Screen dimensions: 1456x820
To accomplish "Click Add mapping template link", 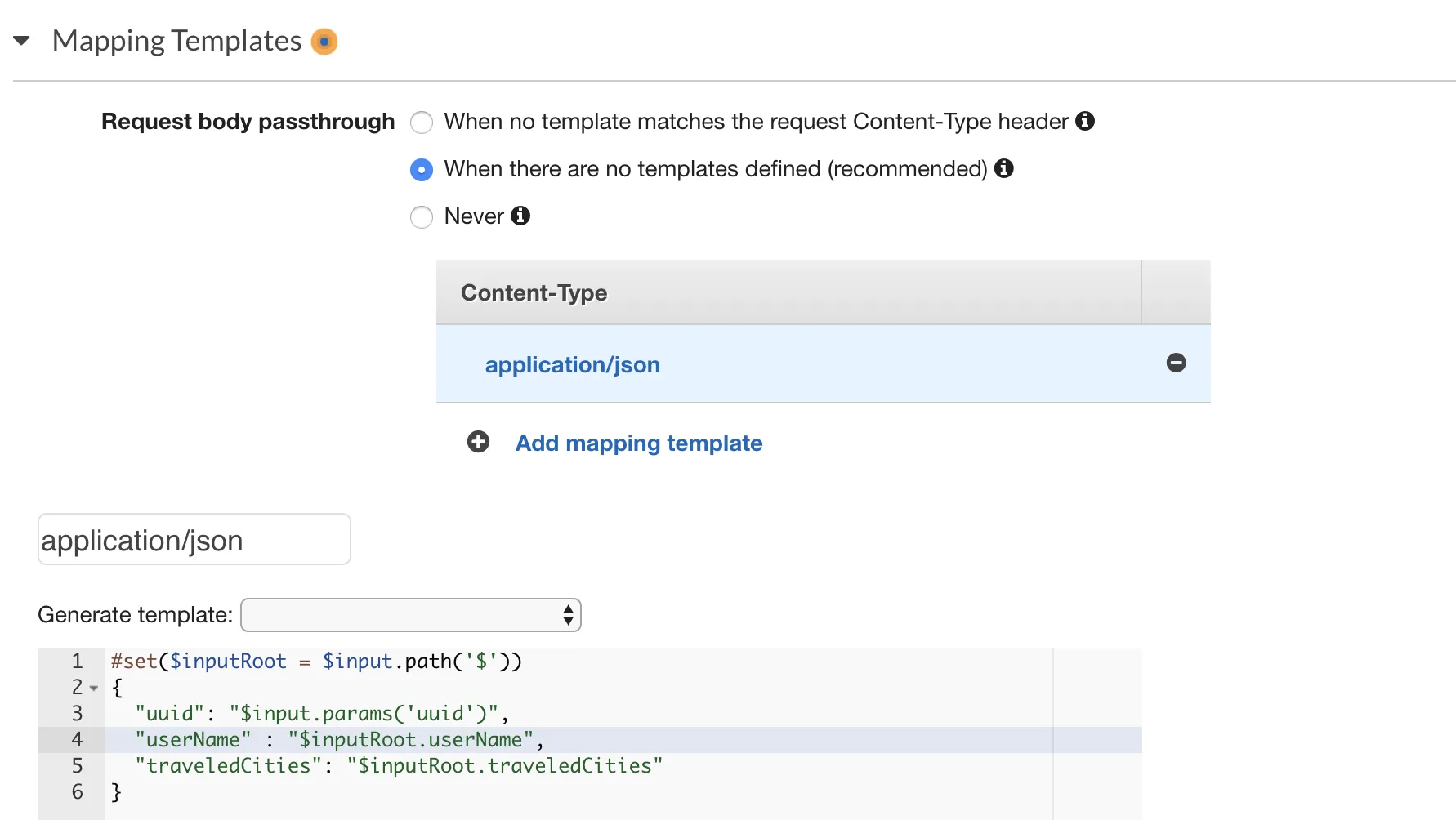I will click(638, 443).
